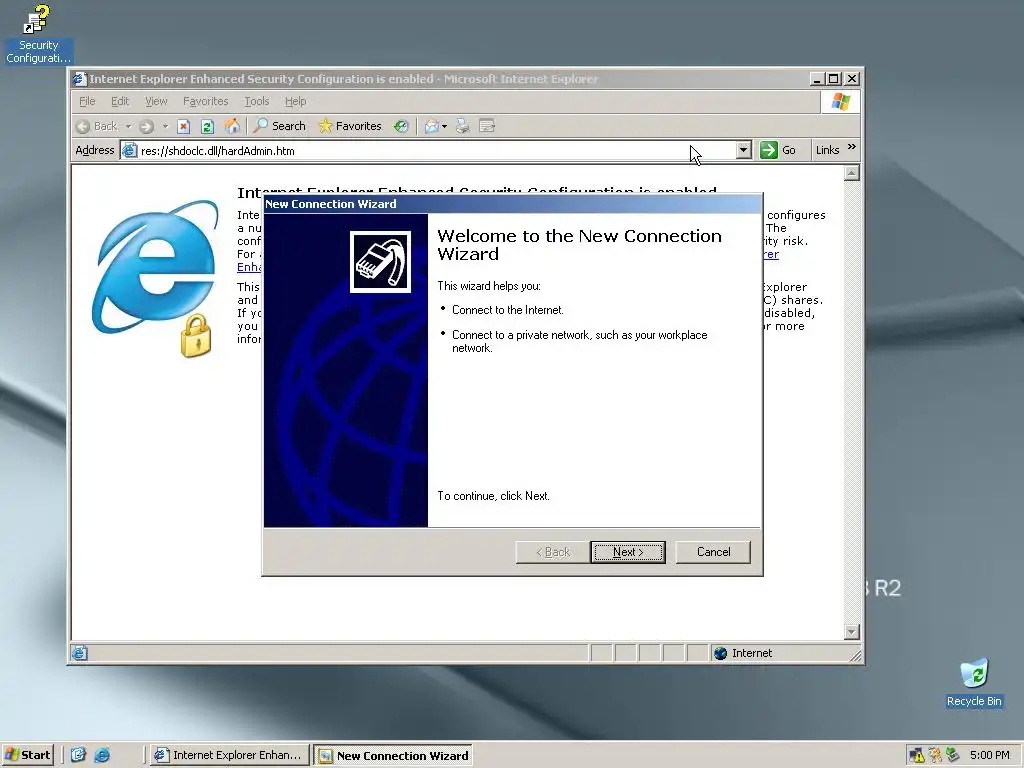Select the Recycle Bin desktop icon
Screen dimensions: 1024x768
click(974, 682)
